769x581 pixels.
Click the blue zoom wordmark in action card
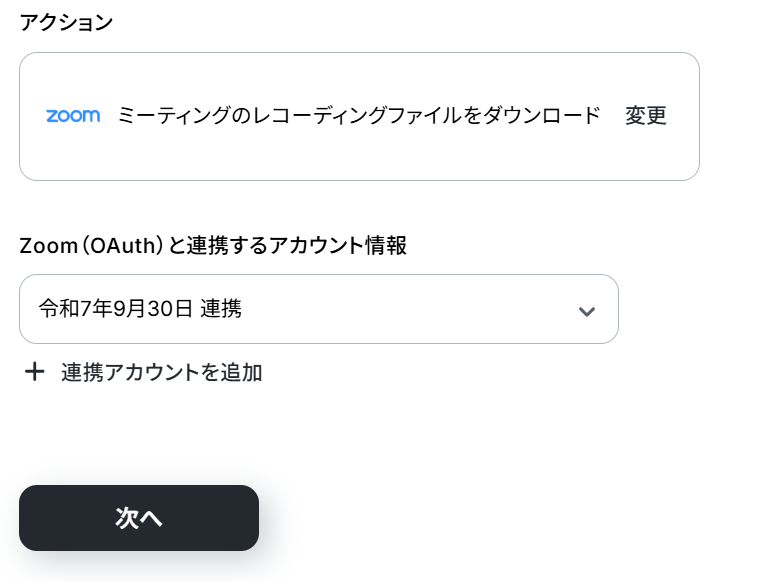73,116
